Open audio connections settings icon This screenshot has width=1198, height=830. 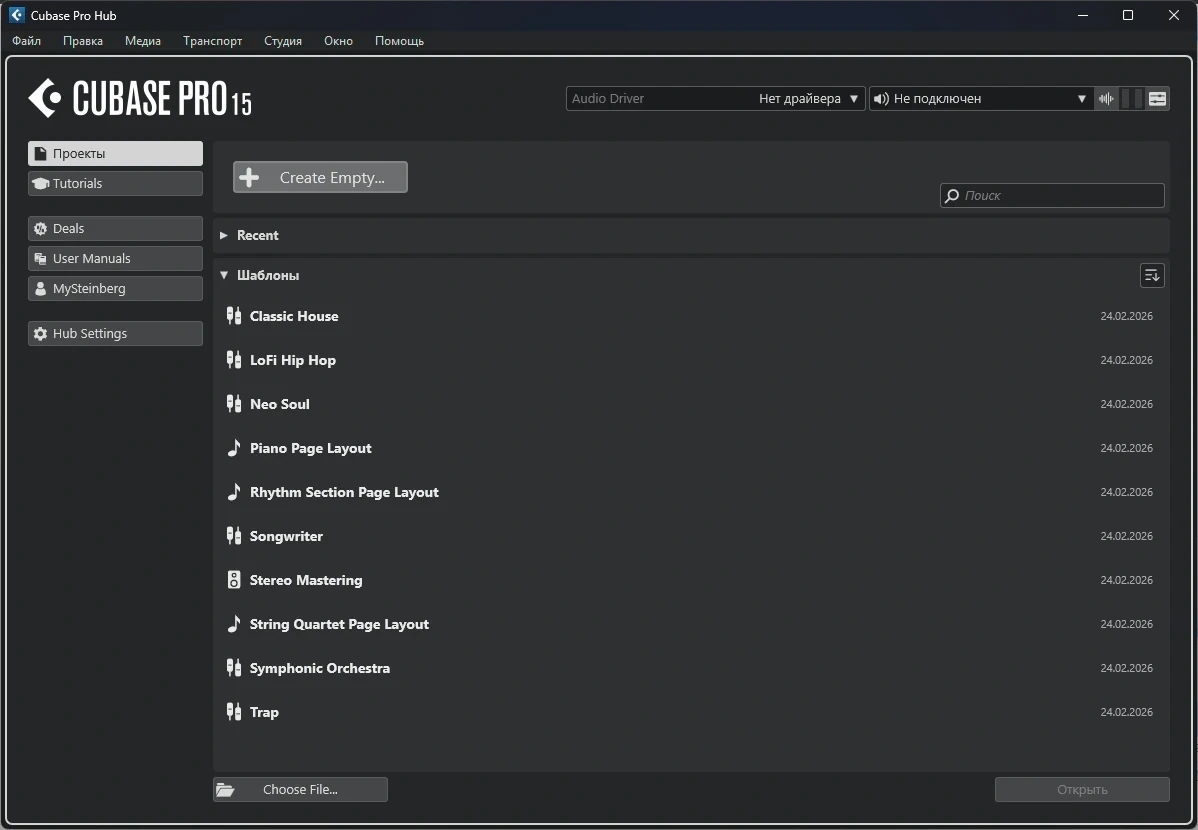(x=1158, y=99)
